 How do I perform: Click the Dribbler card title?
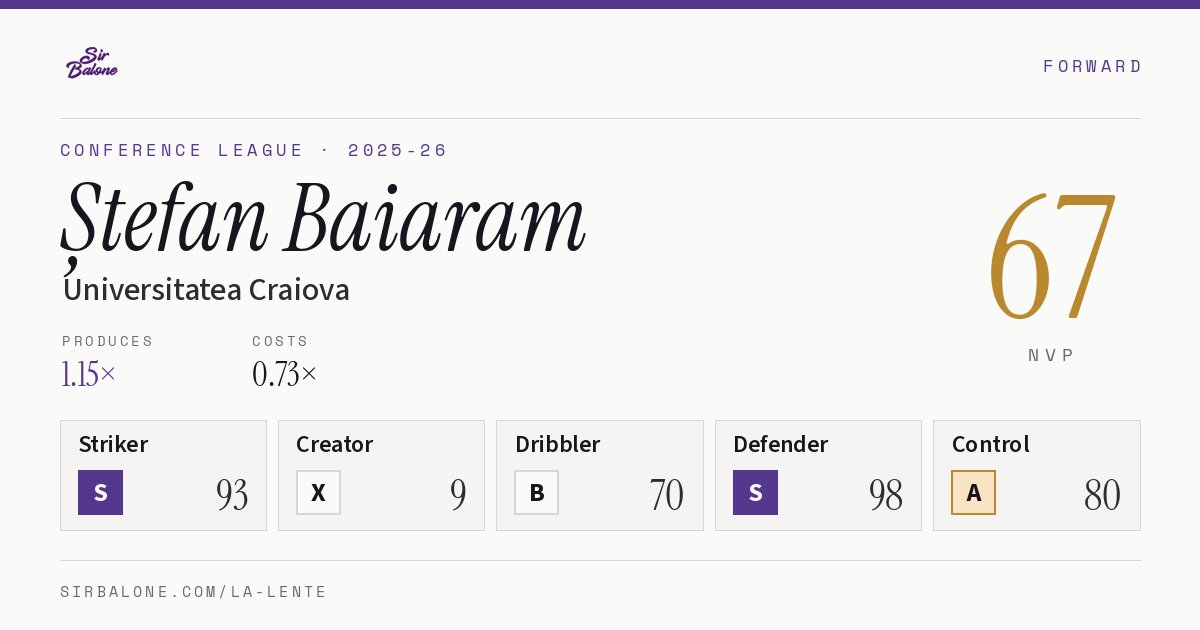(x=557, y=444)
